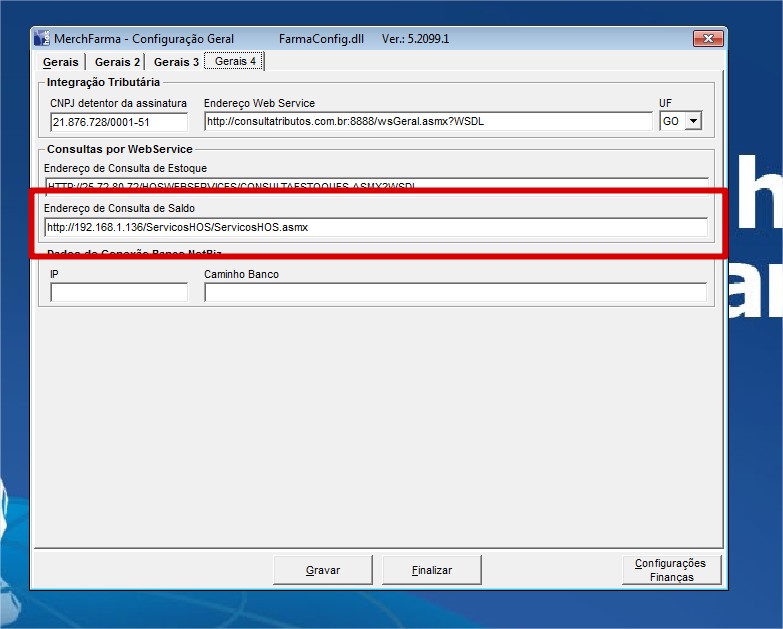Focus the Endereço Web Service field

pos(427,122)
